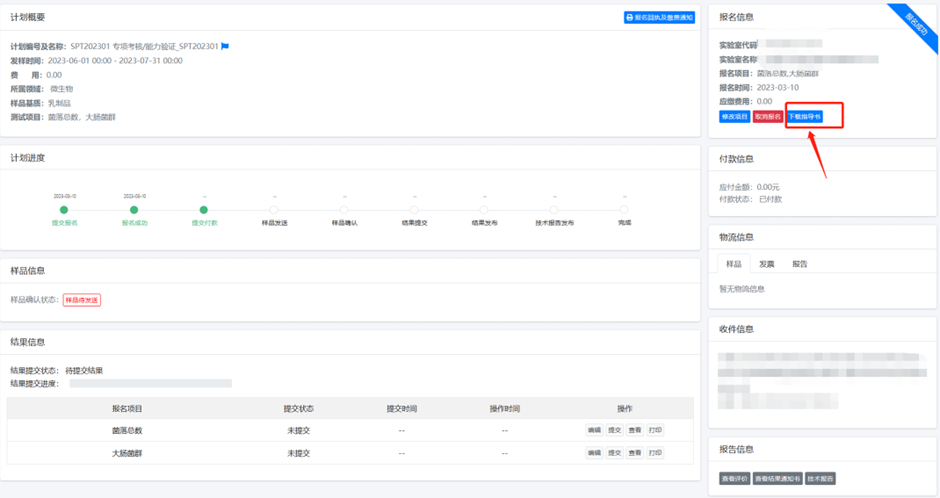The height and width of the screenshot is (498, 940).
Task: Switch to the 样品 logistics tab
Action: click(x=733, y=264)
